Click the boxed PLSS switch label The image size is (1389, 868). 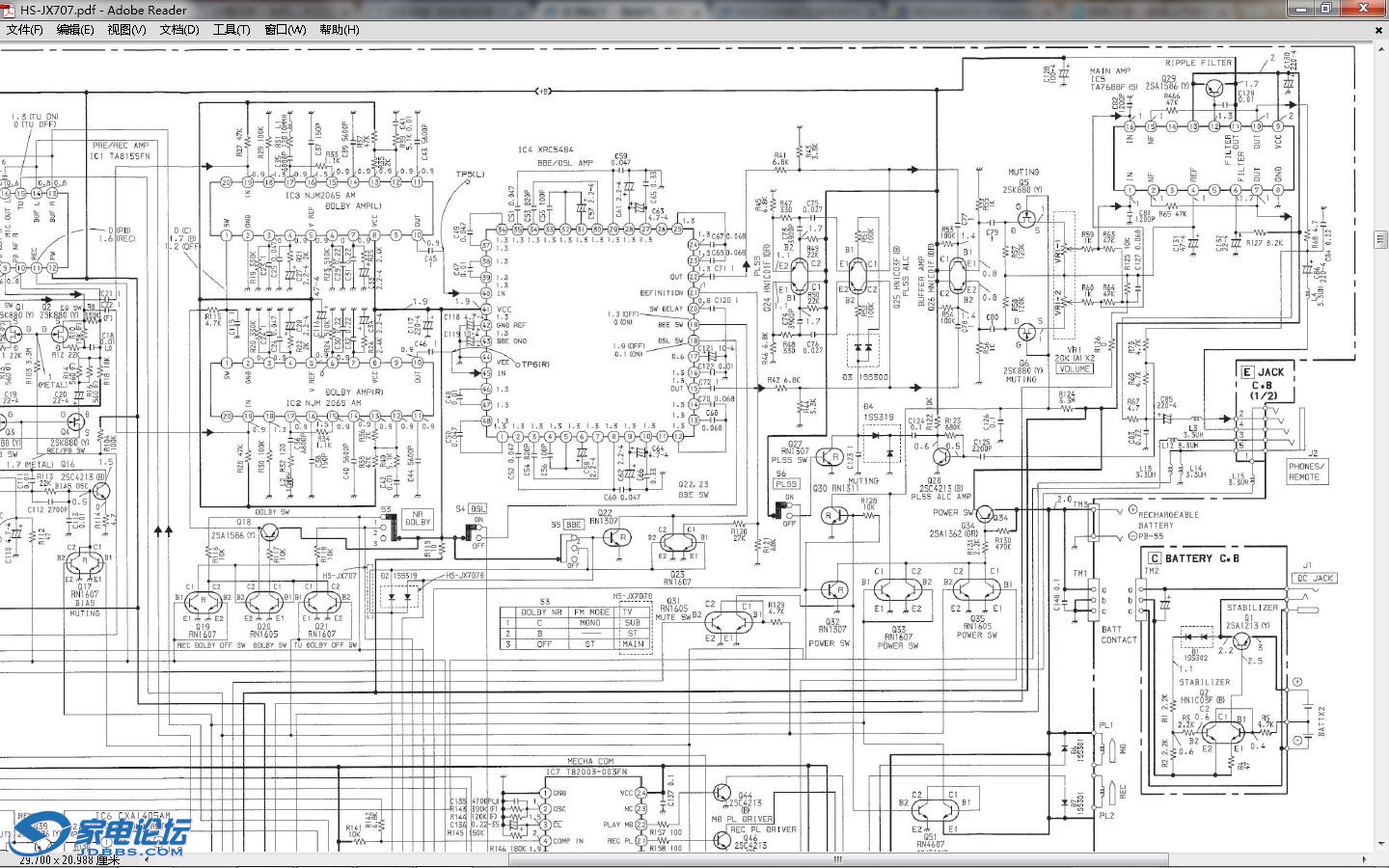[786, 484]
